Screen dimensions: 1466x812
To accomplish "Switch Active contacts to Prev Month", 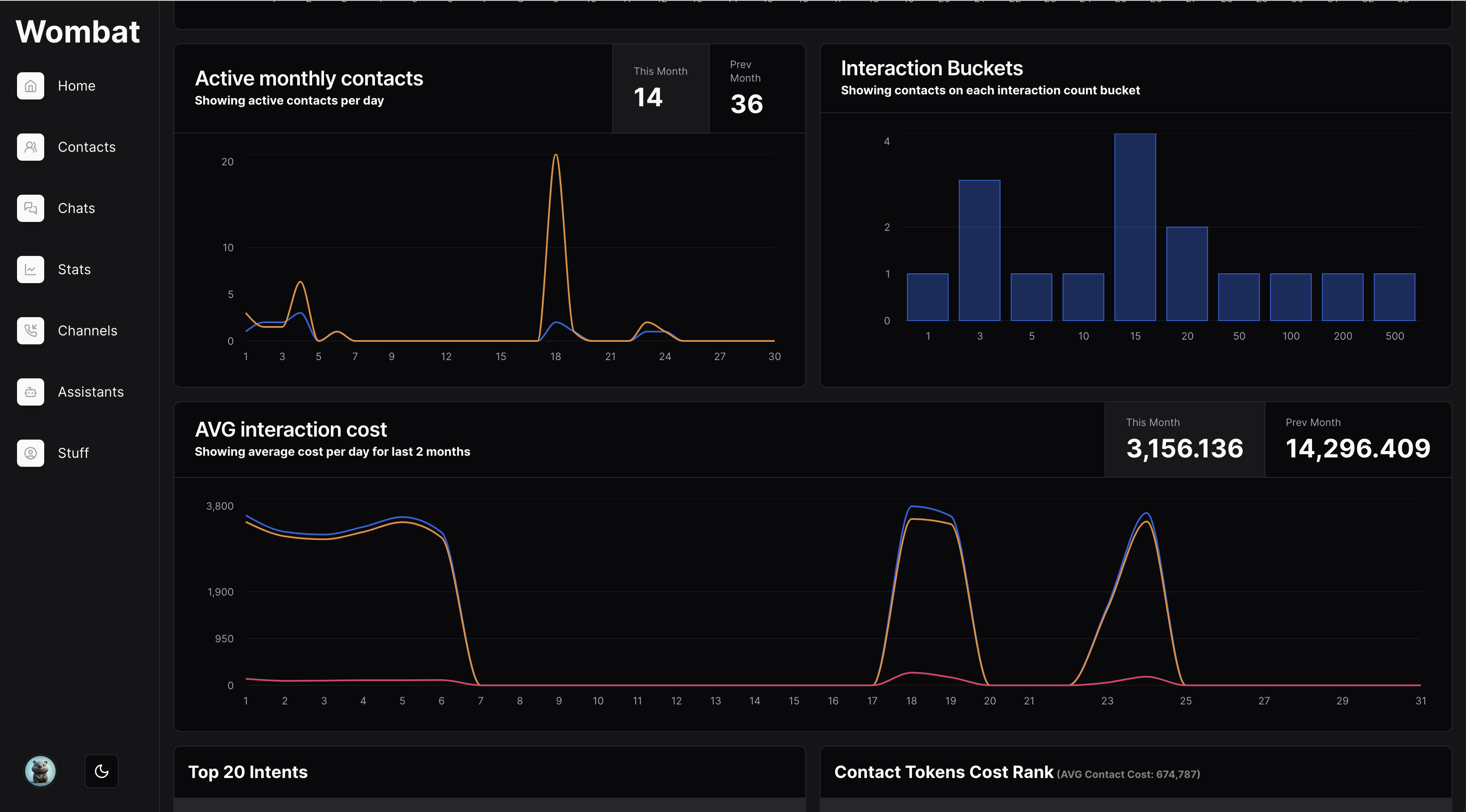I will [756, 88].
